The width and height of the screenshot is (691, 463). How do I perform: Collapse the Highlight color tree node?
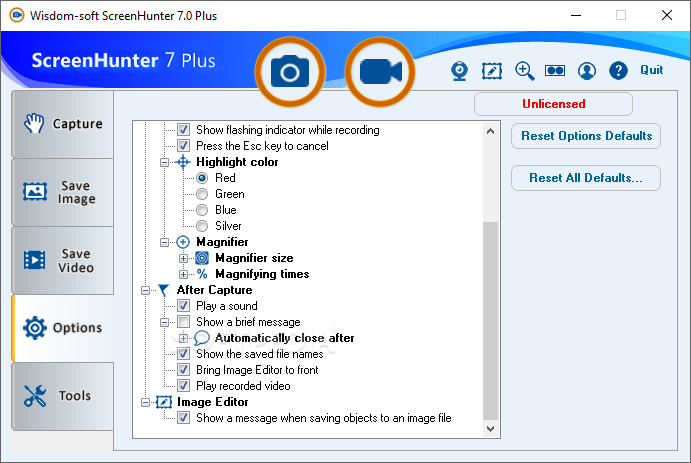point(164,163)
